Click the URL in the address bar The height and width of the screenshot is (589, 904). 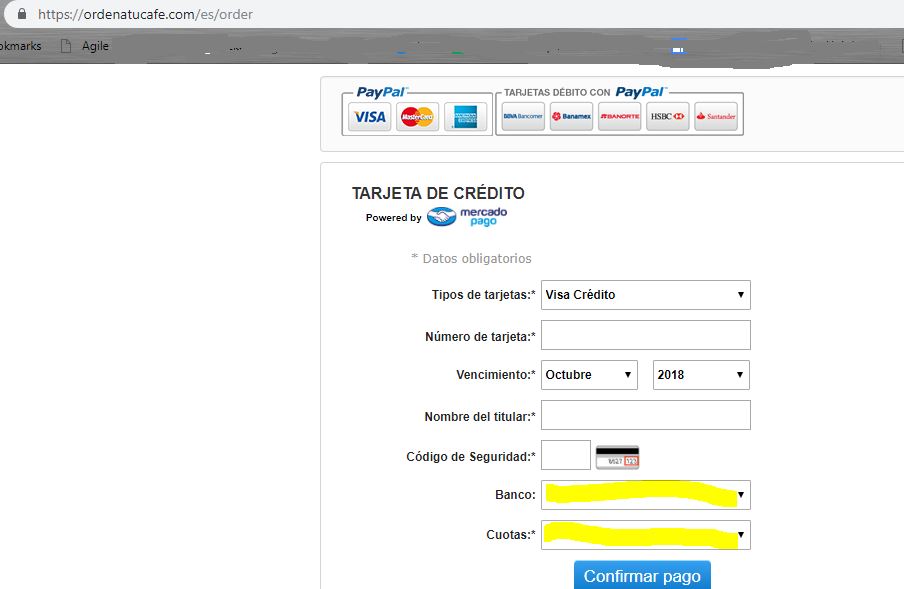[x=145, y=14]
